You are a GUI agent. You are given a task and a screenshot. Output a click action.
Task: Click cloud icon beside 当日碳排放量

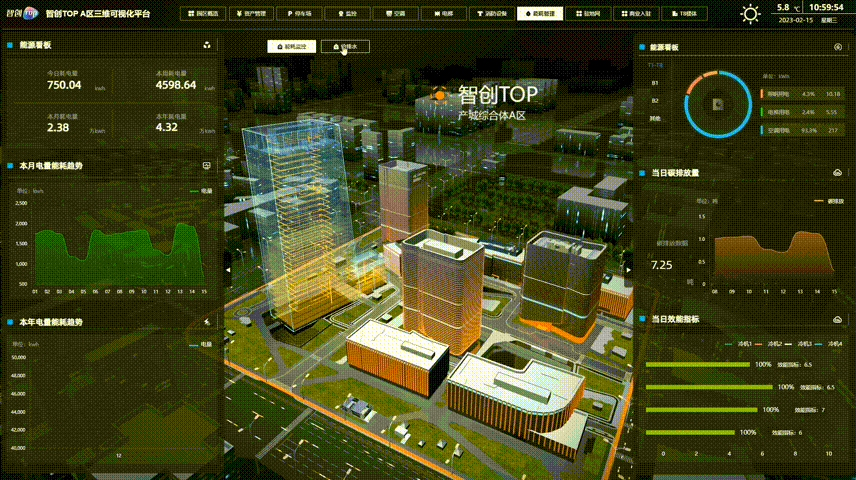click(836, 172)
